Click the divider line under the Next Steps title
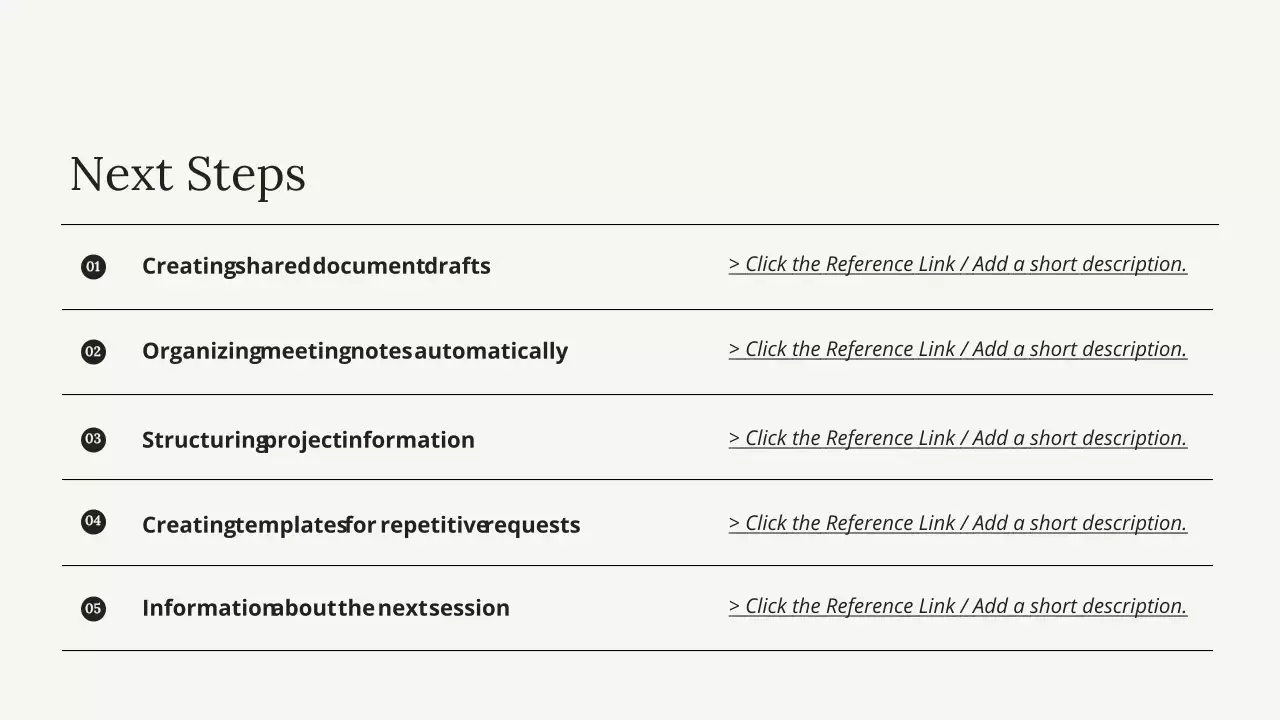Screen dimensions: 1280x720 coord(640,225)
